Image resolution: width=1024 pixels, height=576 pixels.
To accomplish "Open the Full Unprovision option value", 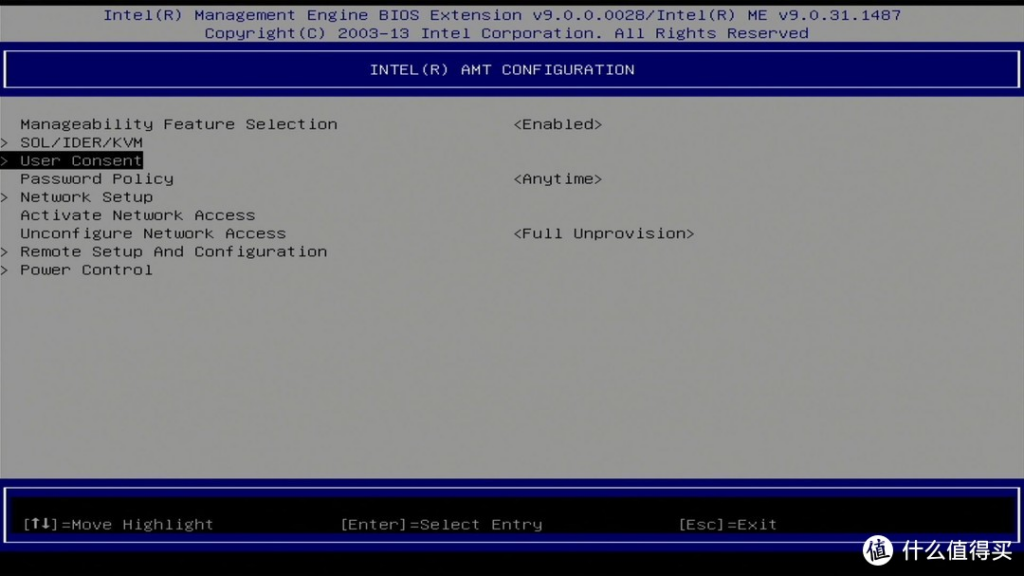I will click(603, 234).
